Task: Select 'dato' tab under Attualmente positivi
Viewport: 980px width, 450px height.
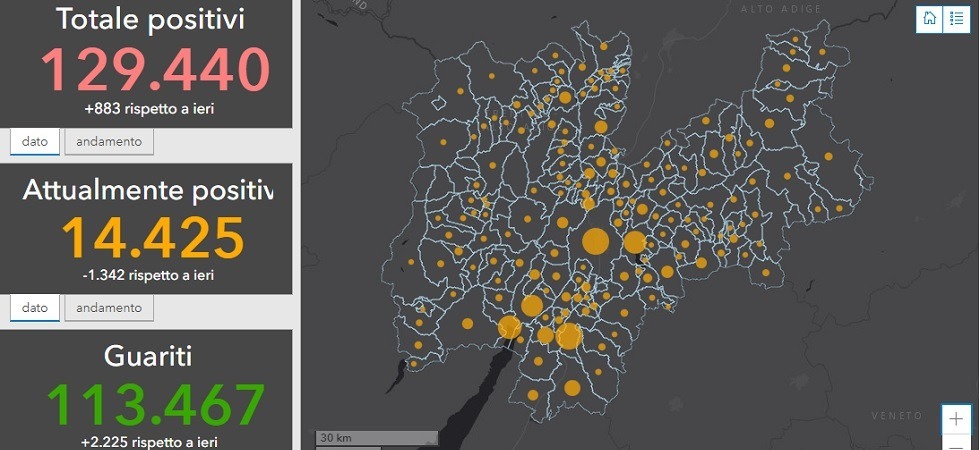Action: [x=34, y=308]
